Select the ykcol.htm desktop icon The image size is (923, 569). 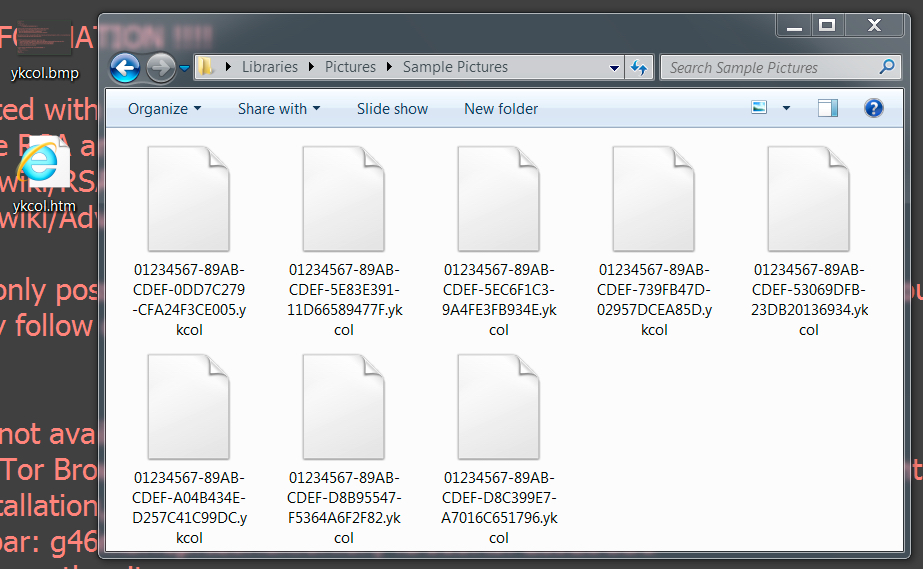44,174
